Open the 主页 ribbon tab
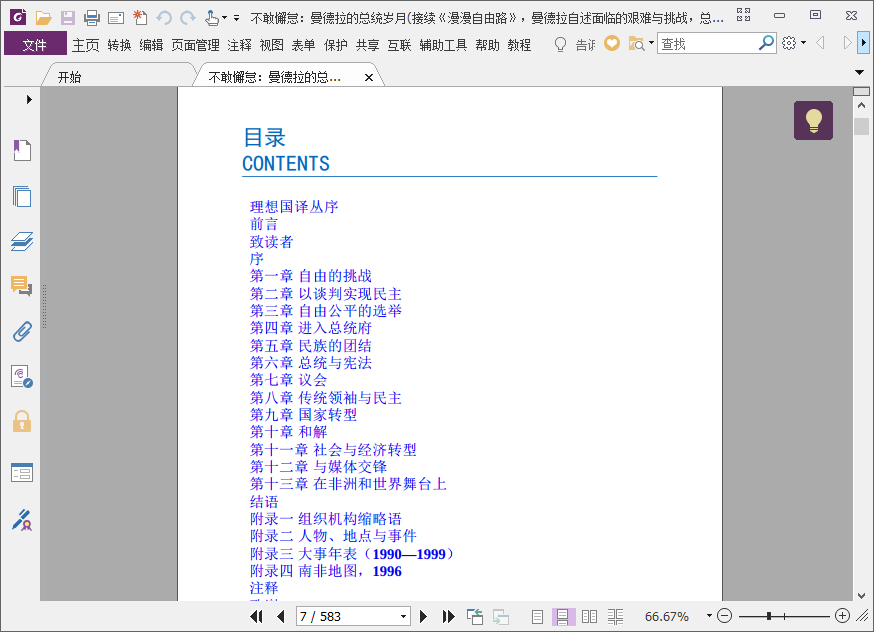This screenshot has height=632, width=874. [x=85, y=45]
